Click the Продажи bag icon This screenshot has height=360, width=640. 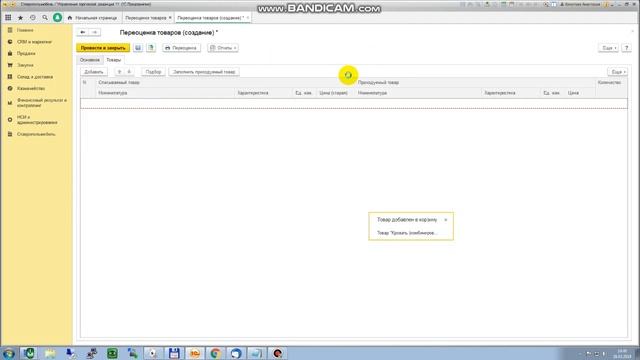pyautogui.click(x=10, y=53)
